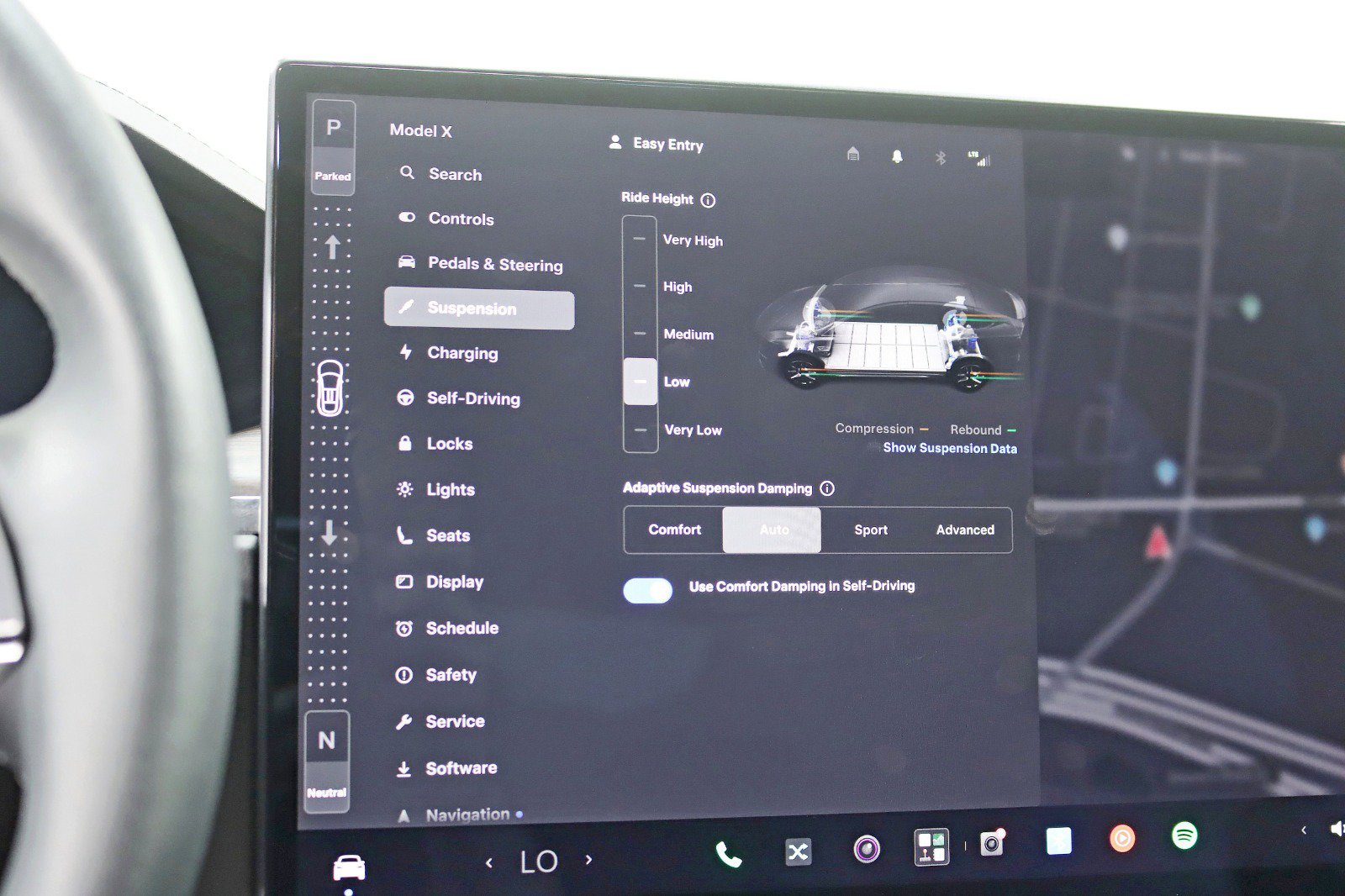This screenshot has width=1345, height=896.
Task: Open the Locks menu
Action: 435,444
